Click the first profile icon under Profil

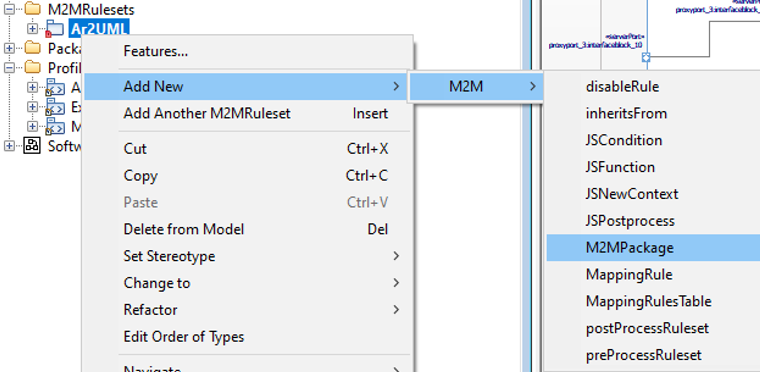[55, 87]
